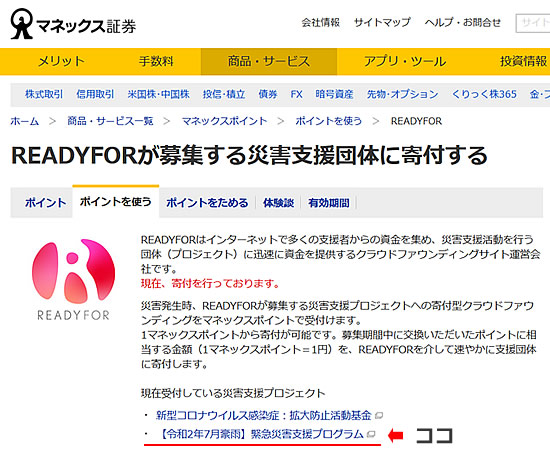Screen dimensions: 550x460
Task: Go to ホーム breadcrumb
Action: pos(25,121)
